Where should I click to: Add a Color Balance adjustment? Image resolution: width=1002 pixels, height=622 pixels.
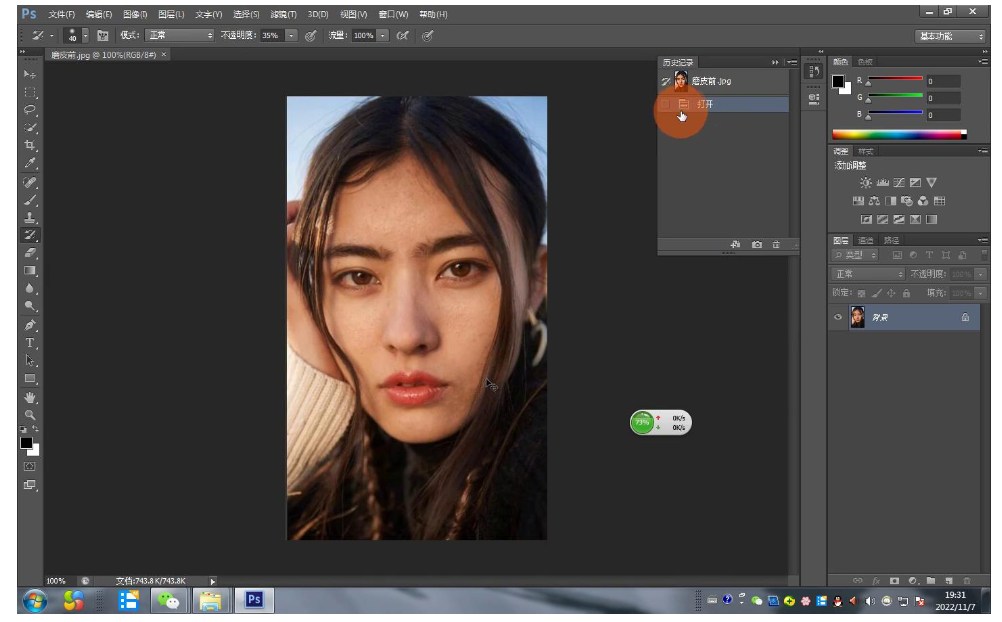874,201
